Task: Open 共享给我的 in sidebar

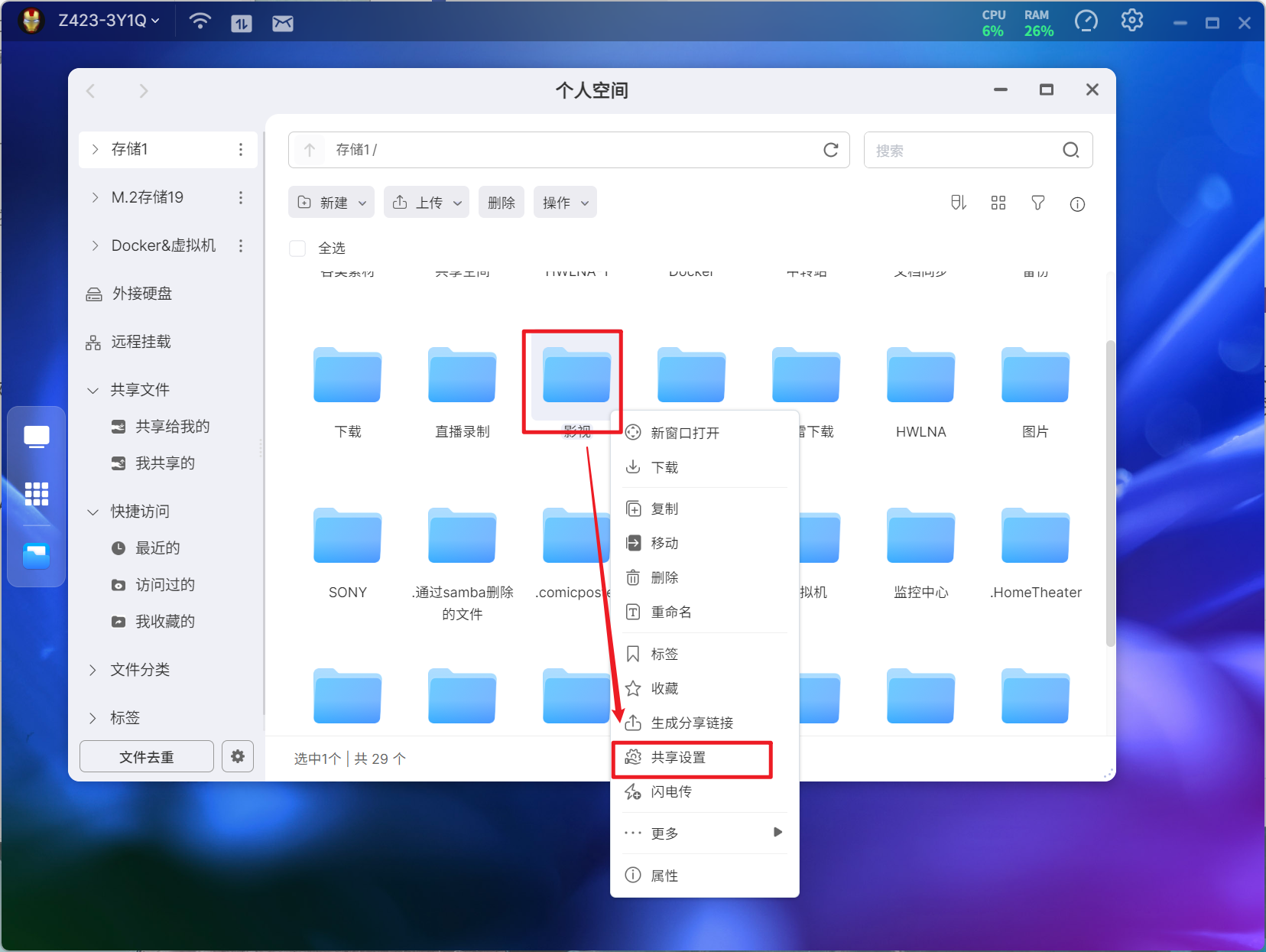Action: click(173, 427)
